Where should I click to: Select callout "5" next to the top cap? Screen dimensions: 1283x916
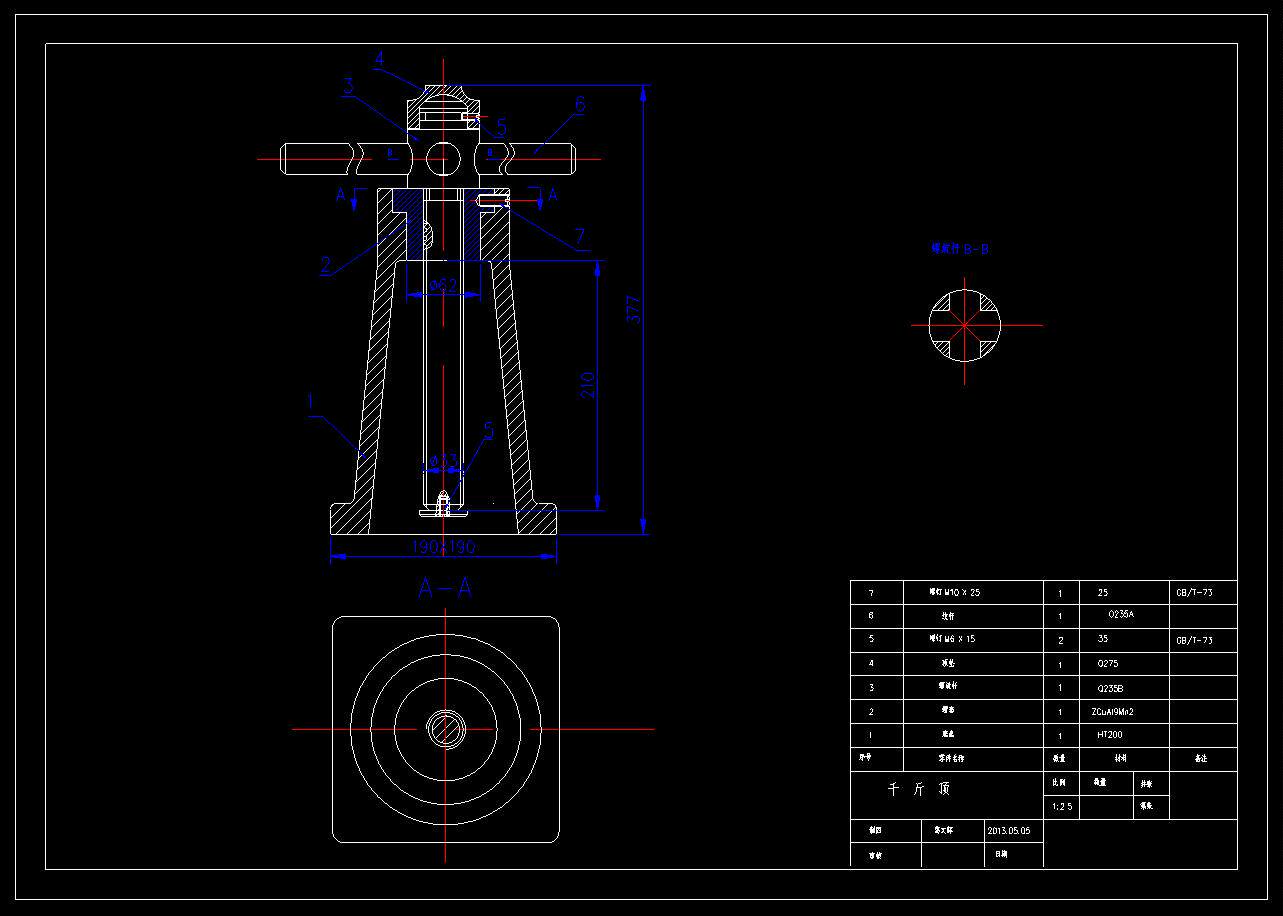click(x=501, y=128)
